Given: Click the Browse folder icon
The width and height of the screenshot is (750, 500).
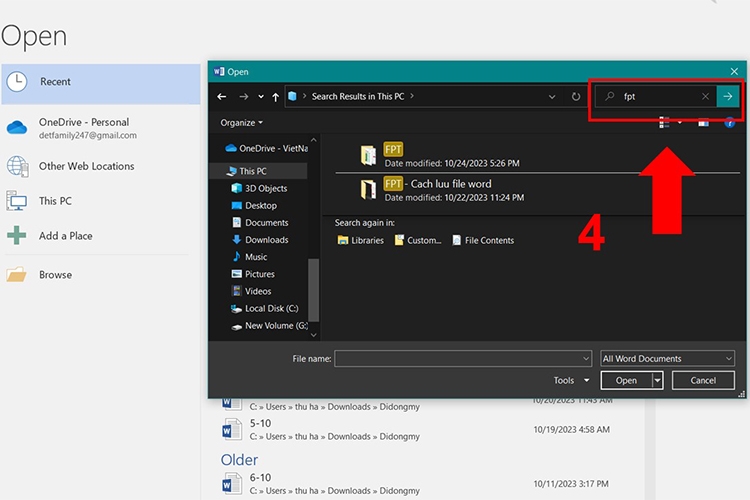Looking at the screenshot, I should pos(16,275).
